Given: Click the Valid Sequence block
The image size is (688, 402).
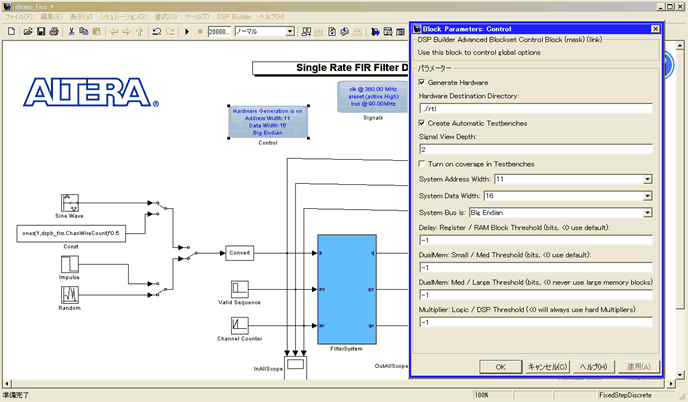Looking at the screenshot, I should (x=238, y=290).
